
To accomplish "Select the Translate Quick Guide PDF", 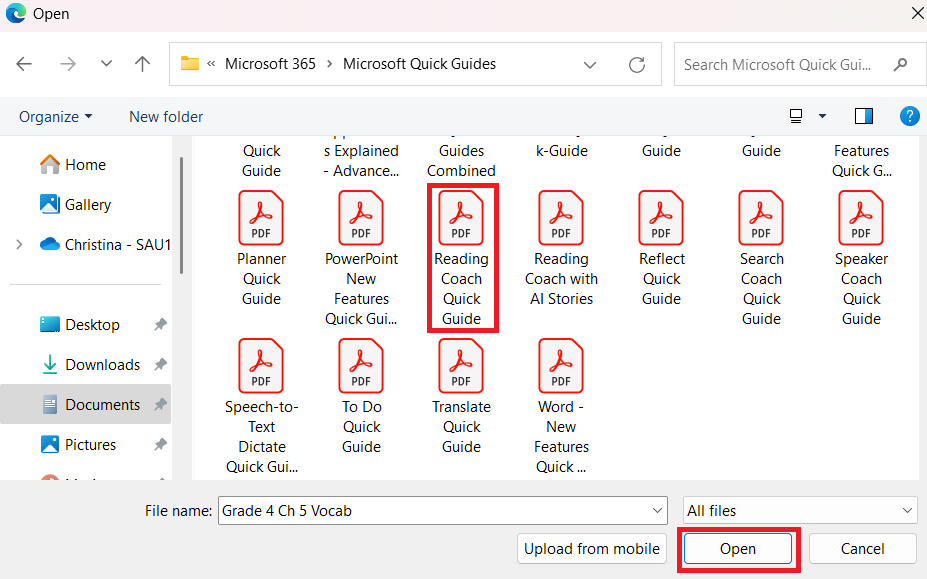I will (462, 396).
